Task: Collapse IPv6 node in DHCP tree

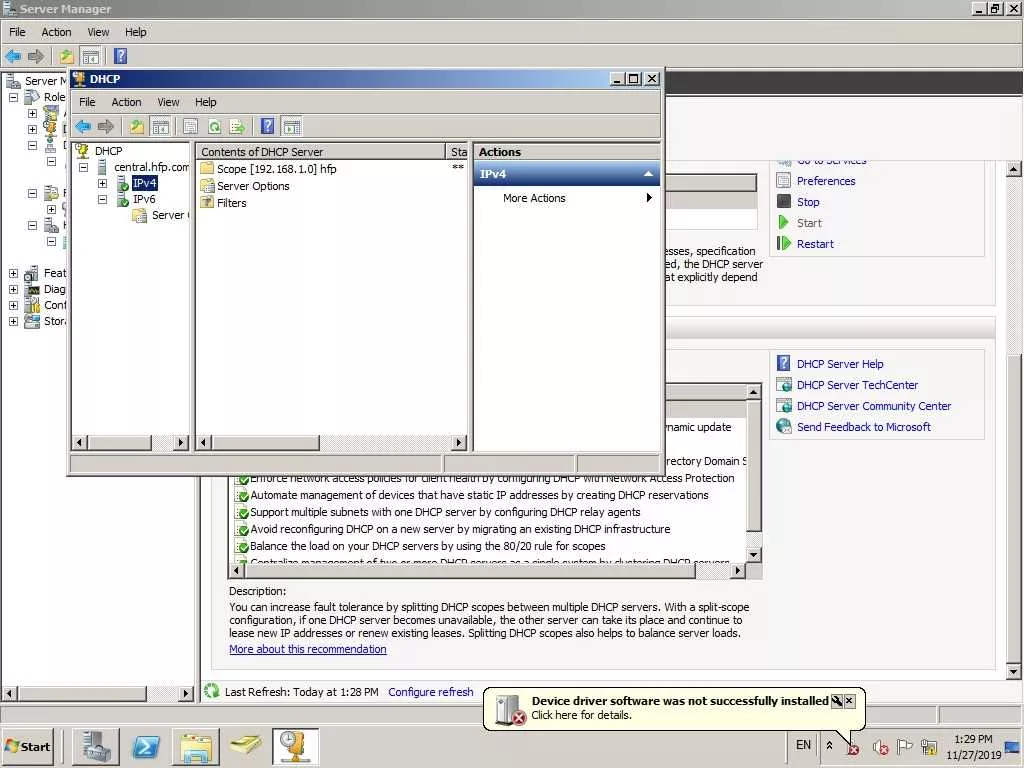Action: (103, 199)
